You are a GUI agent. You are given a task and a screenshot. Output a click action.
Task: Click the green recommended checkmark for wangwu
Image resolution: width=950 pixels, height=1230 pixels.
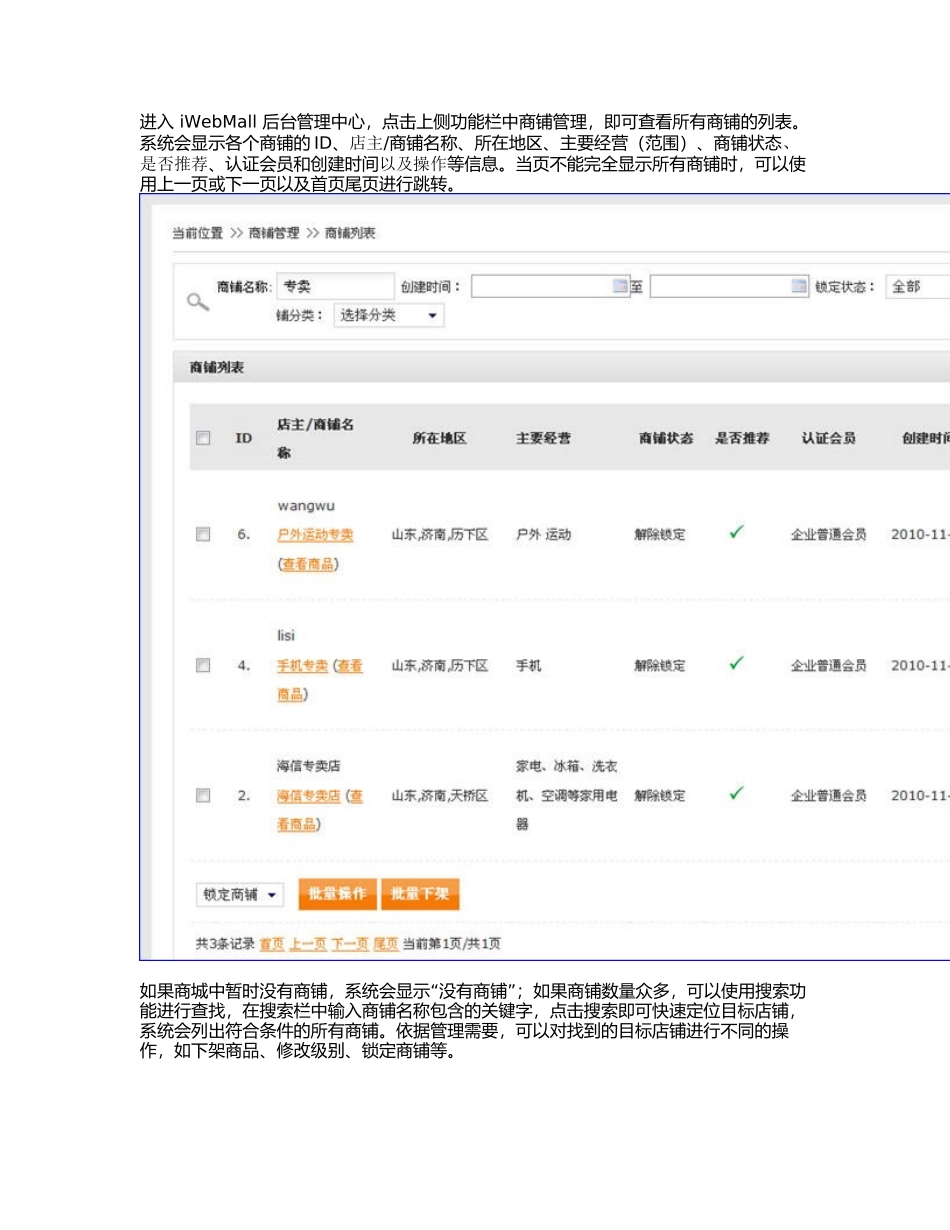(x=736, y=534)
